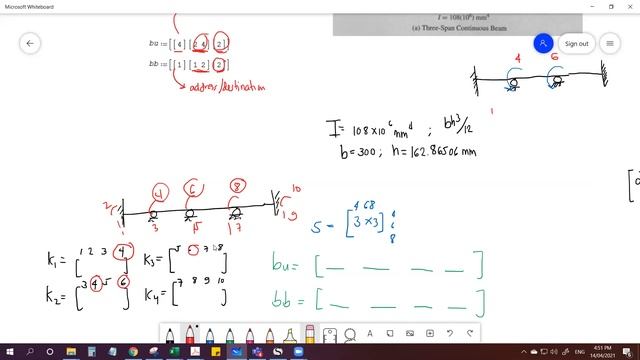Open the blue invite people button

pyautogui.click(x=543, y=43)
